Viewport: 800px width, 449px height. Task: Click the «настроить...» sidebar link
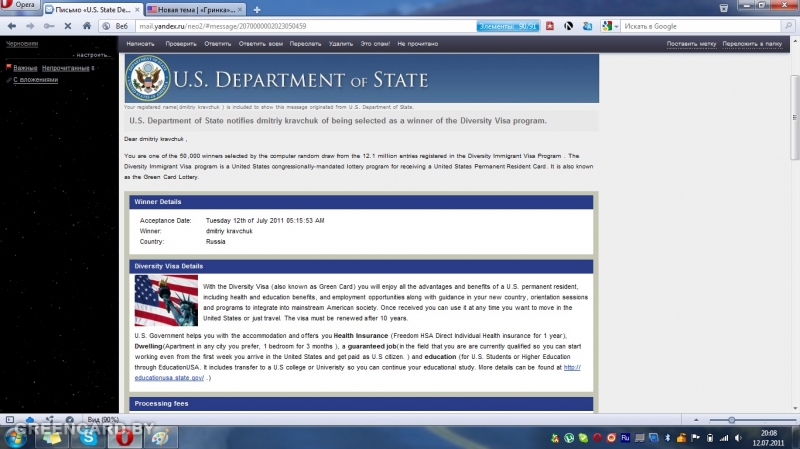[x=93, y=55]
